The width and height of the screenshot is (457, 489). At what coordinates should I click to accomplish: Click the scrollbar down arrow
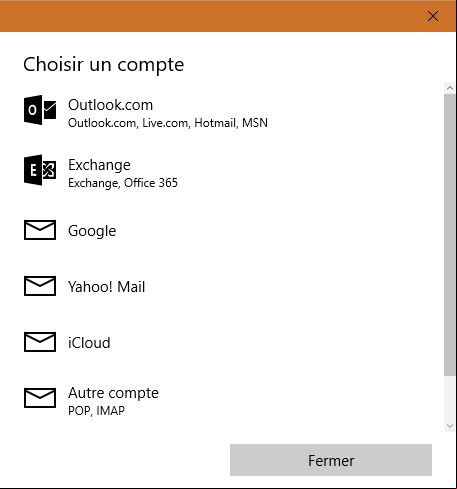click(x=450, y=426)
